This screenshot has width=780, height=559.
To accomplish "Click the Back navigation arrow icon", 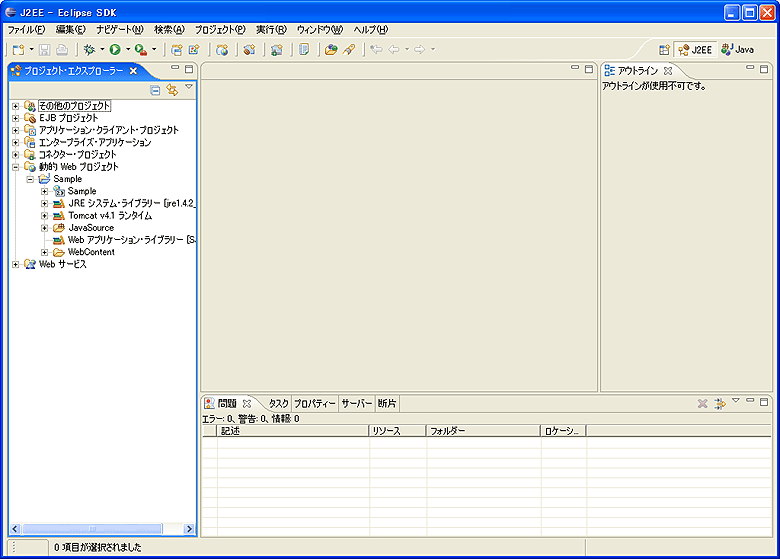I will 394,49.
